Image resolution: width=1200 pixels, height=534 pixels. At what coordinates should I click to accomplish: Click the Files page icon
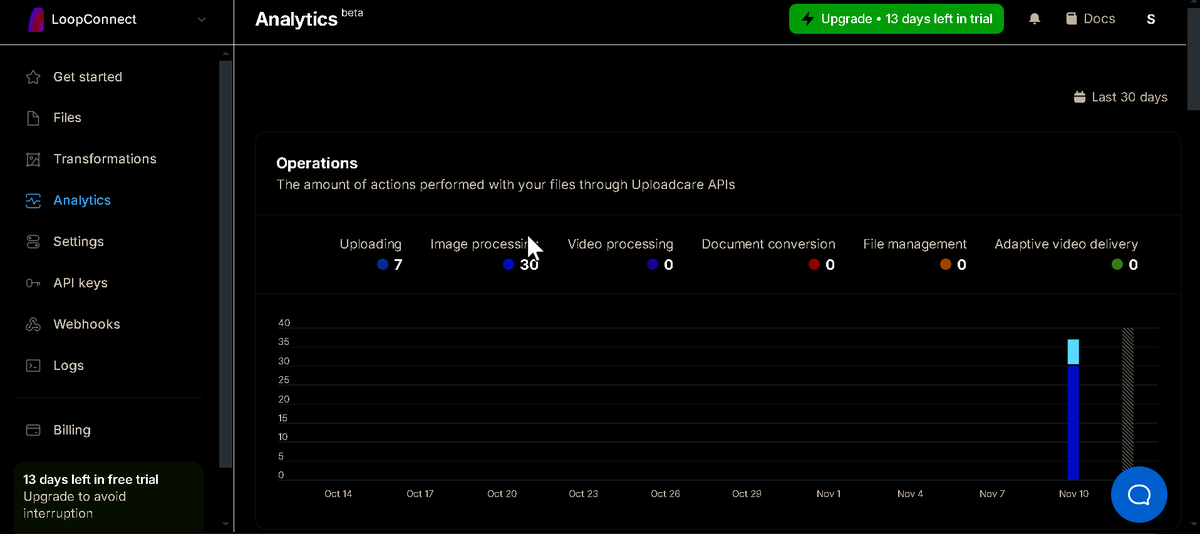pos(33,118)
